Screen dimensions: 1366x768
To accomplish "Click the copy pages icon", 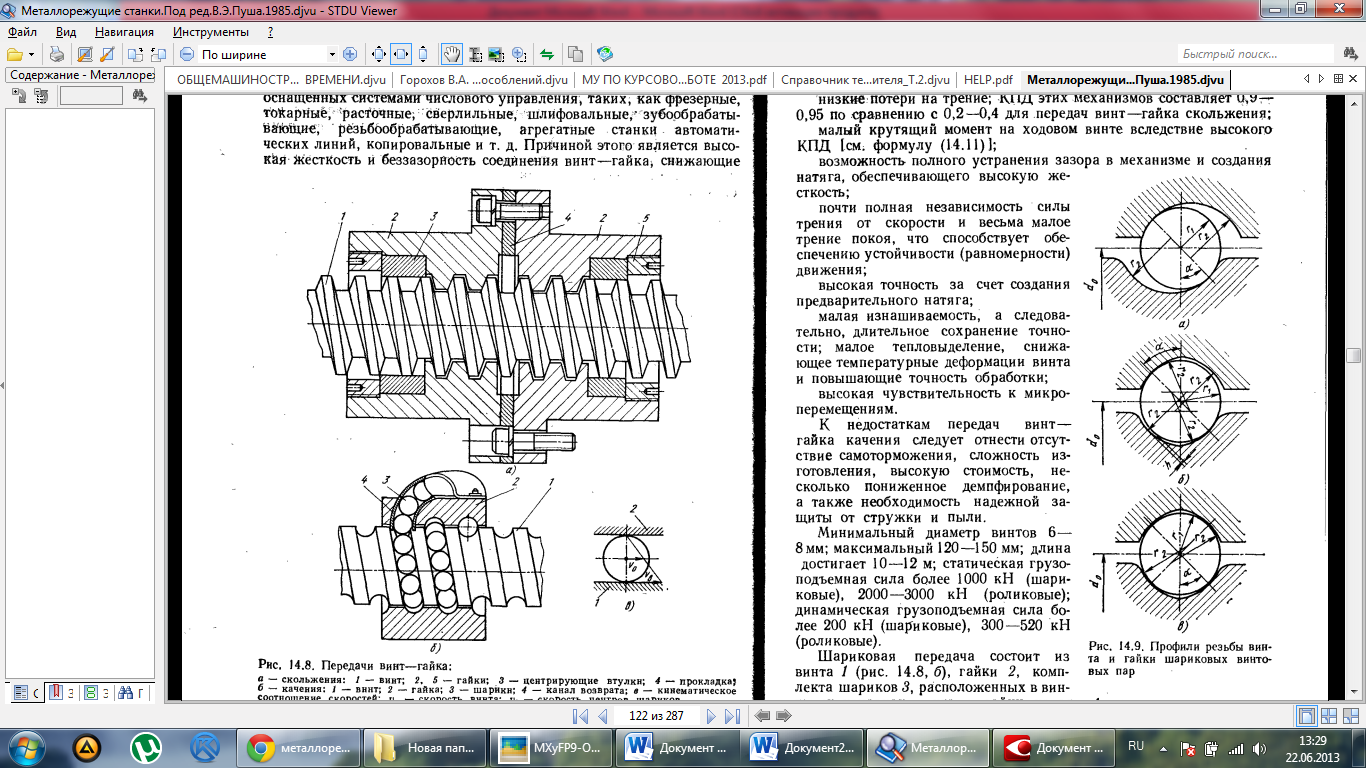I will click(576, 54).
